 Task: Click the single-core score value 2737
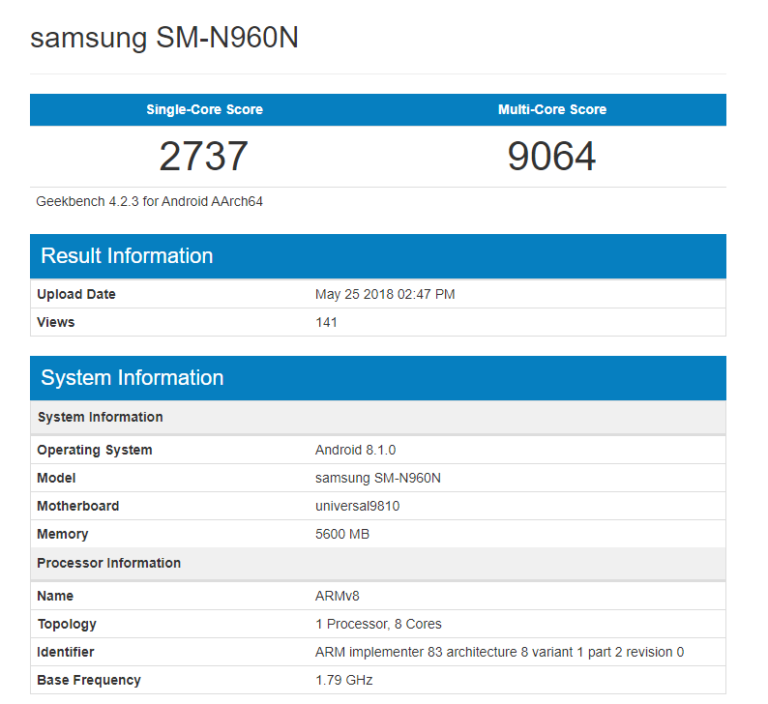click(204, 156)
